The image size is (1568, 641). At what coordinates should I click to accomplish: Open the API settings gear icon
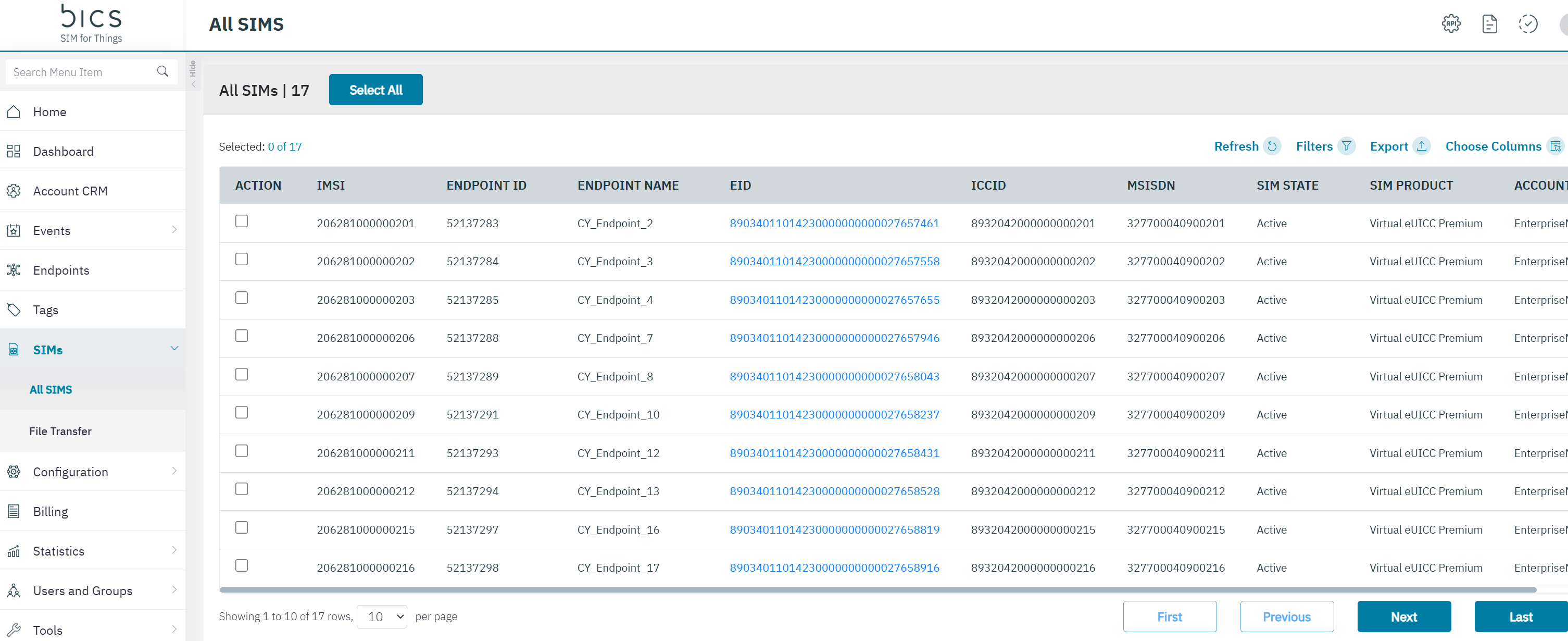point(1451,24)
